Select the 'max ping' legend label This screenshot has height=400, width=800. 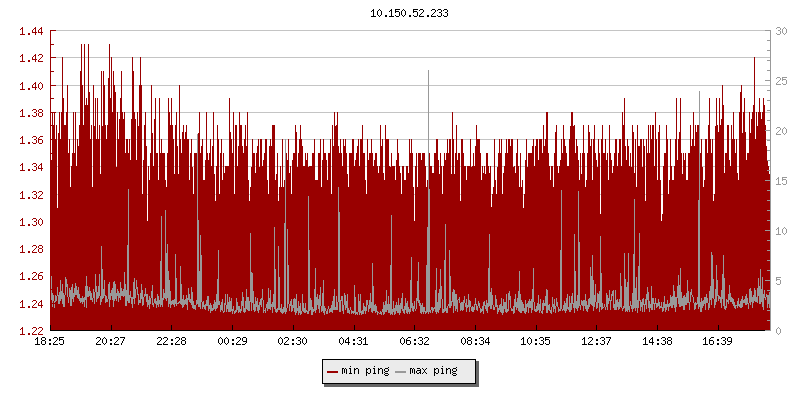(433, 371)
